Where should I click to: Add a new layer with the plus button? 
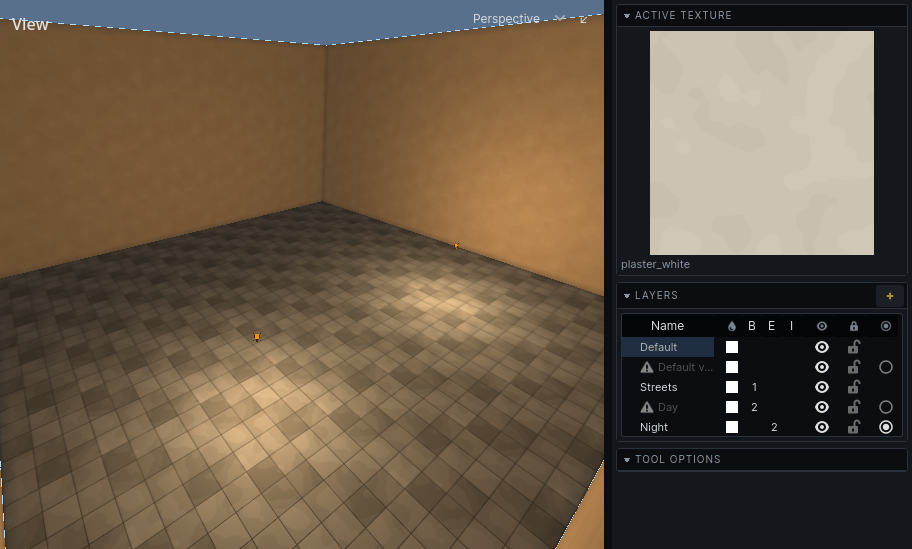click(889, 296)
